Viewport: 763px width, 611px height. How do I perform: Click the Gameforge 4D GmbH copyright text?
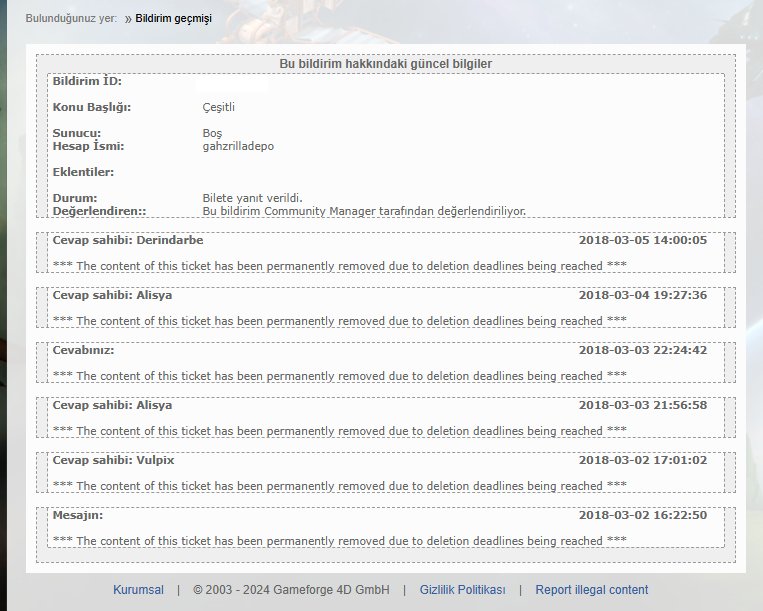tap(291, 590)
